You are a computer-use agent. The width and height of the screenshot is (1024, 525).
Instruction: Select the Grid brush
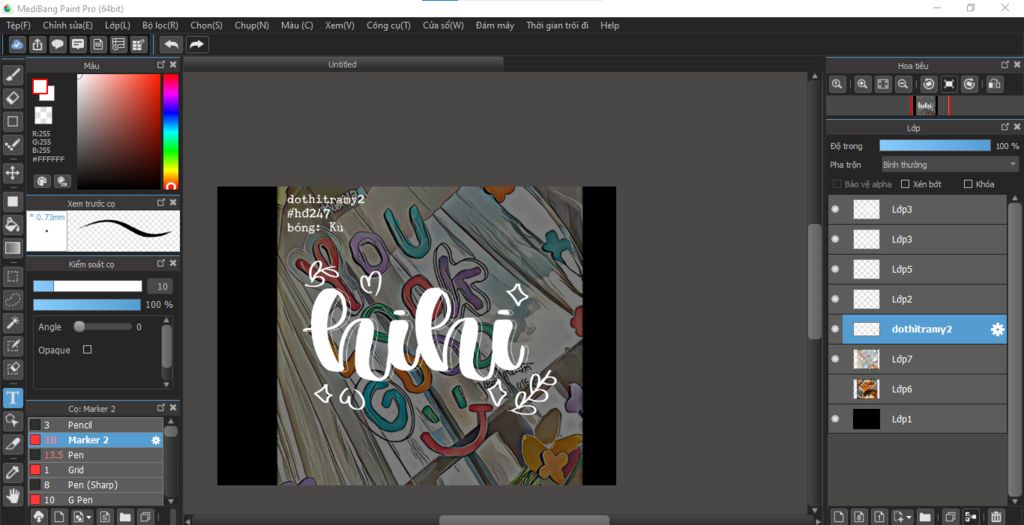(95, 470)
